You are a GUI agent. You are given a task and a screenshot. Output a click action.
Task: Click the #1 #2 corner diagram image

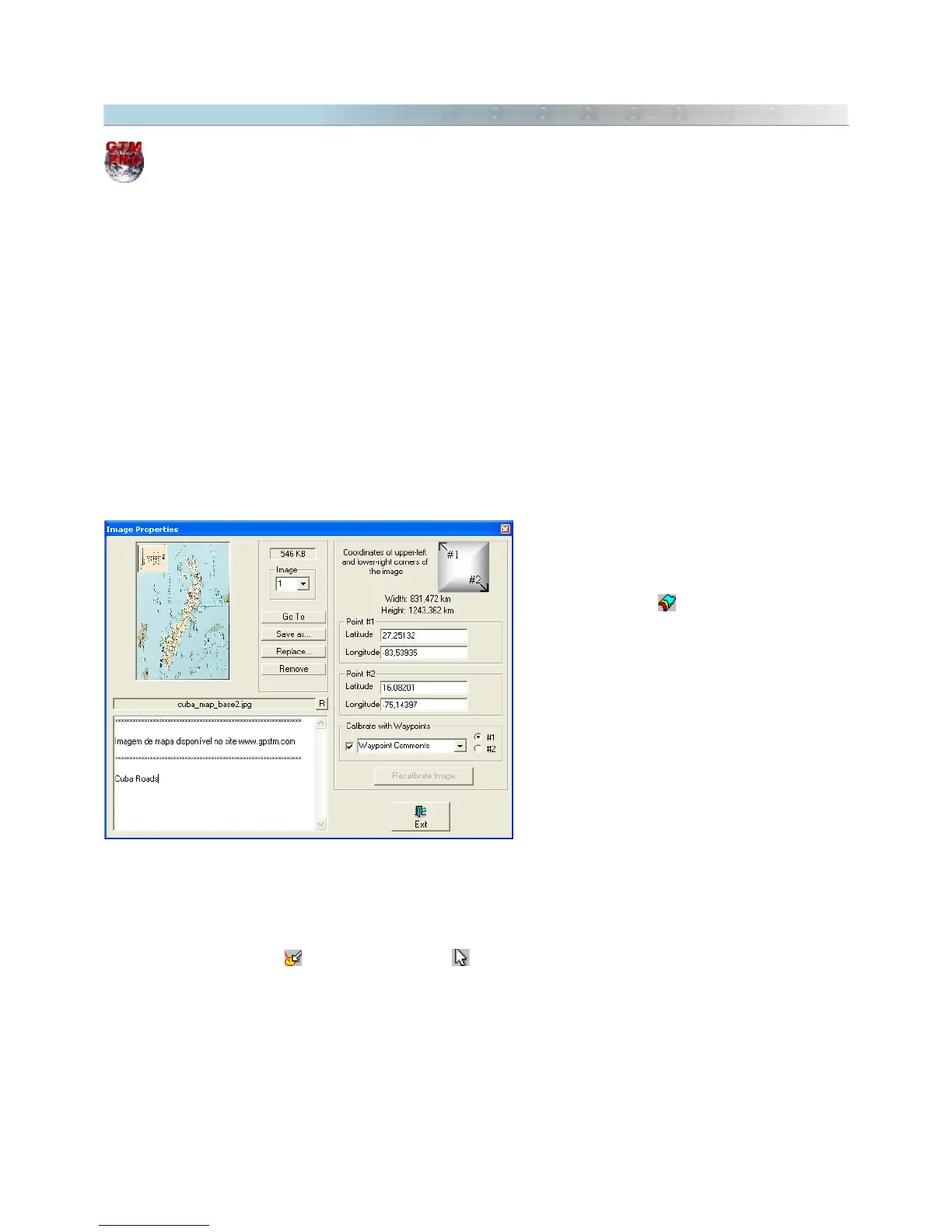(464, 567)
